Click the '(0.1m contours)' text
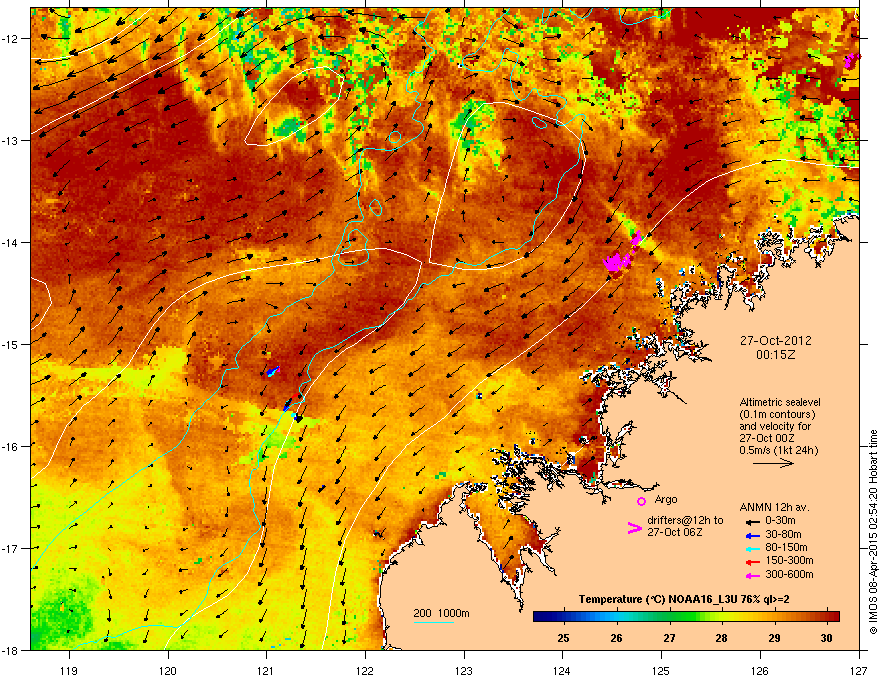This screenshot has width=880, height=680. coord(777,414)
